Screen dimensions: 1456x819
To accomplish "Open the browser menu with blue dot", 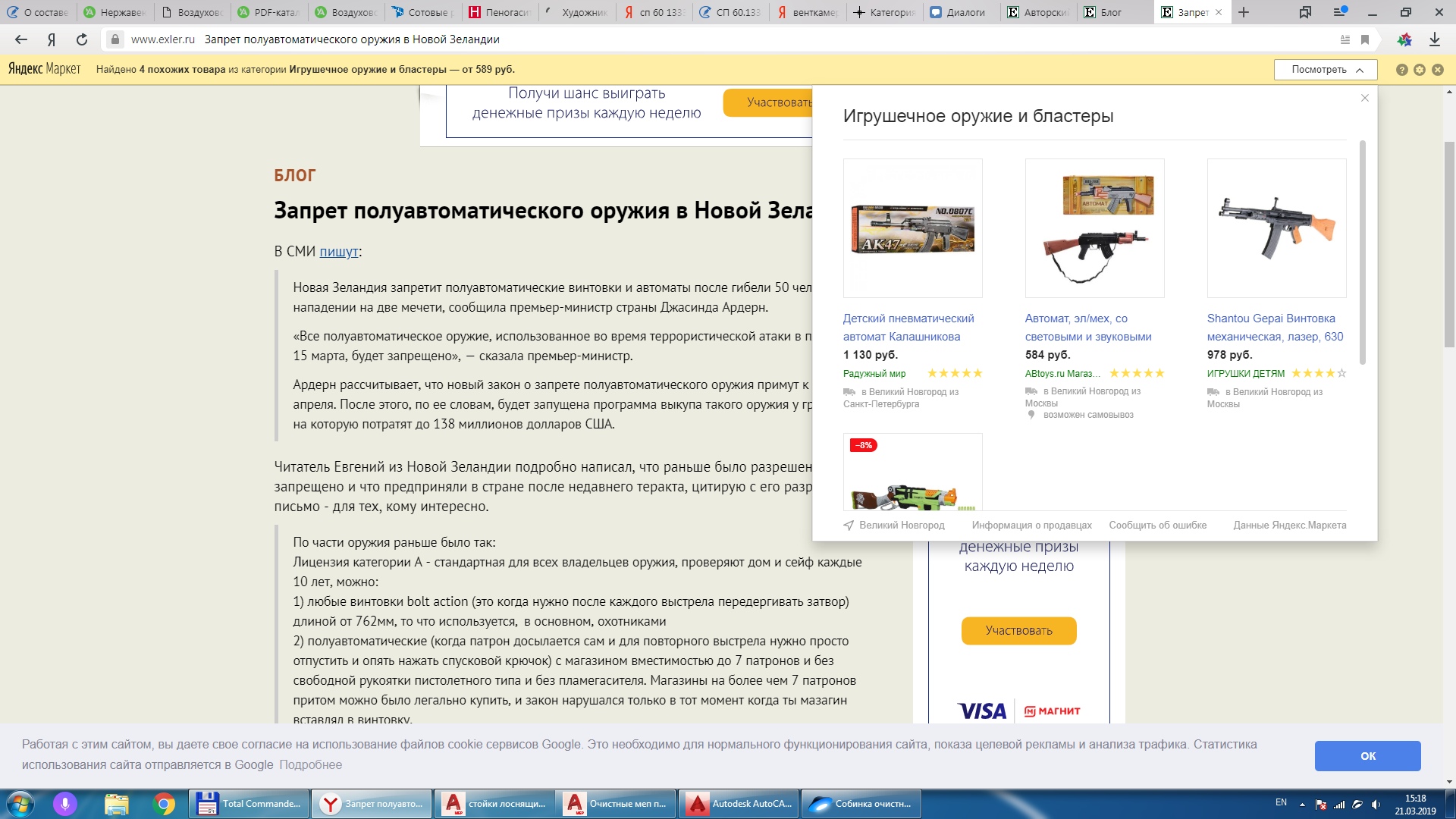I will 1339,12.
